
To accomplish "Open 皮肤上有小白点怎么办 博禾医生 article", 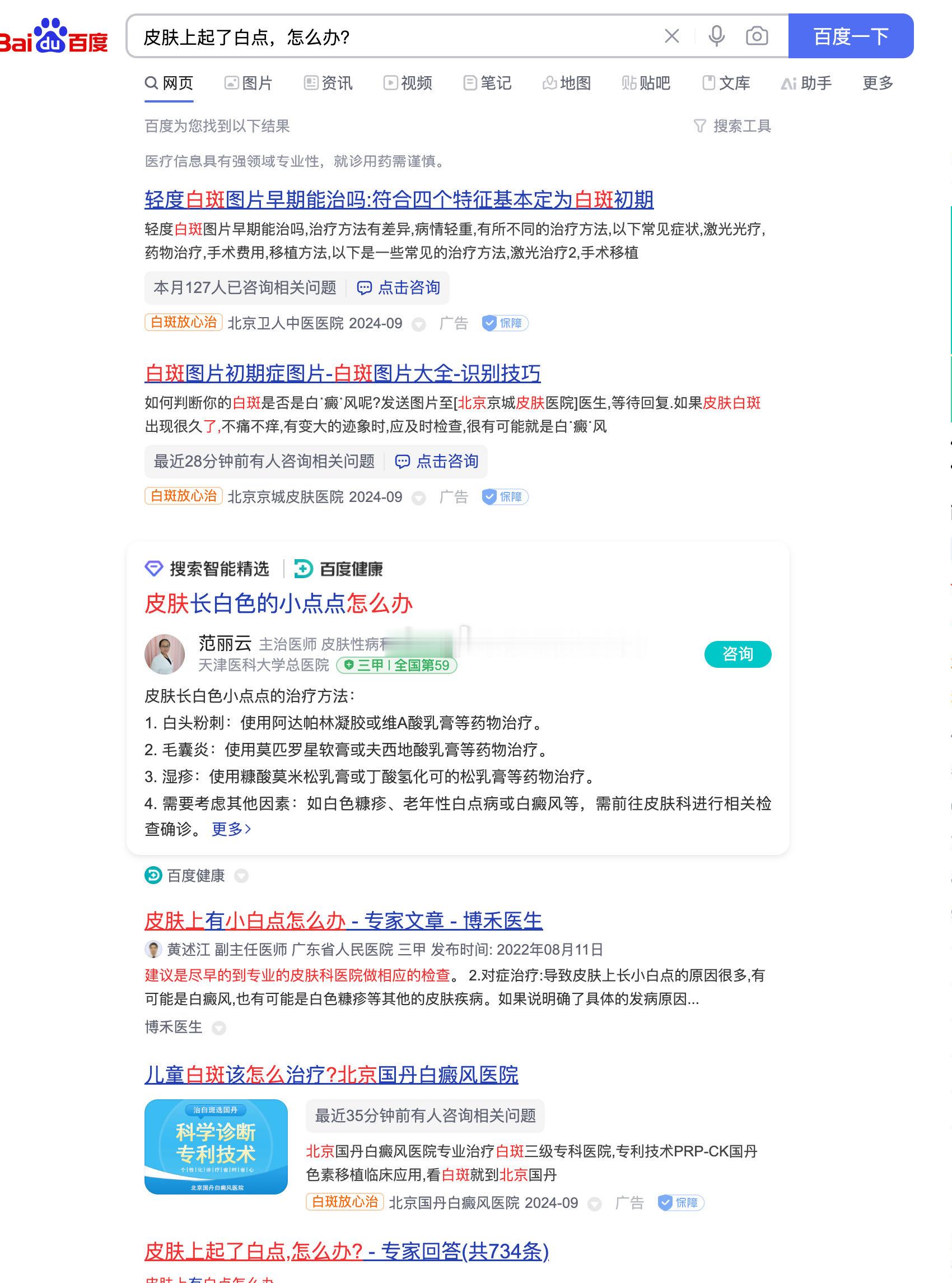I will 343,921.
